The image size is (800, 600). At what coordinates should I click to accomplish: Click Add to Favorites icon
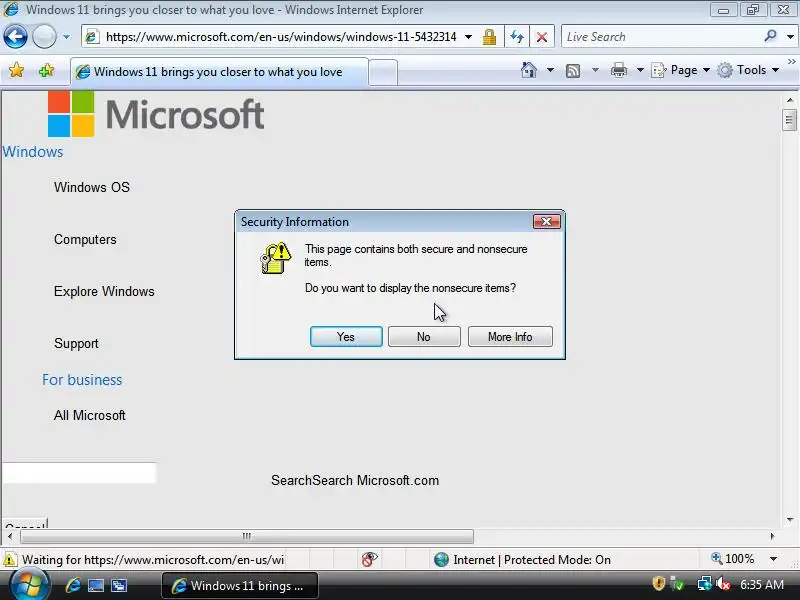point(46,70)
